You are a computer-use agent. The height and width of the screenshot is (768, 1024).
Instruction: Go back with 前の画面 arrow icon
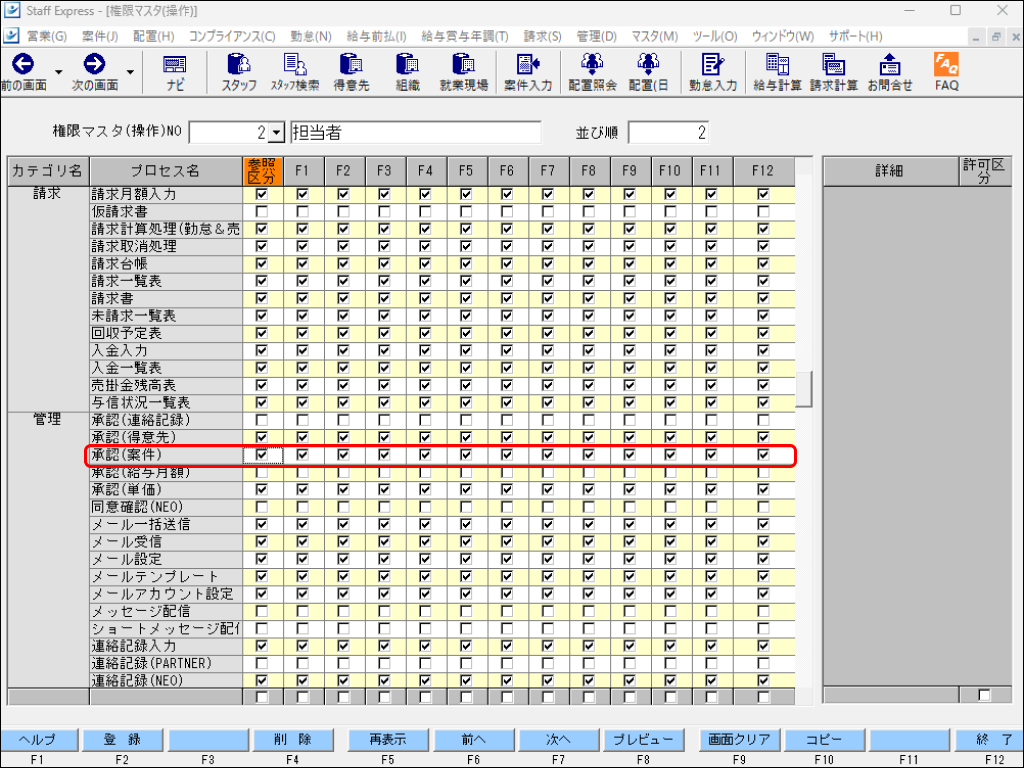23,65
